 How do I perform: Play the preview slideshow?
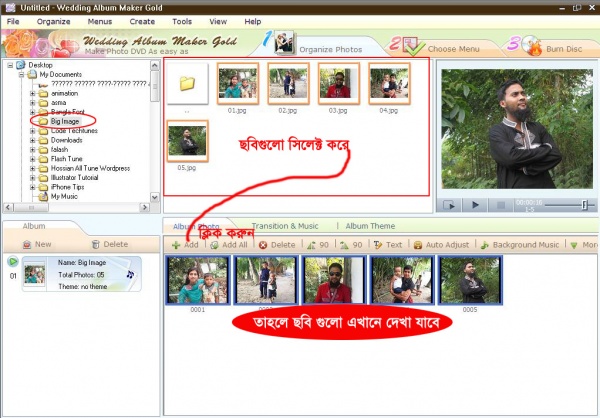475,205
